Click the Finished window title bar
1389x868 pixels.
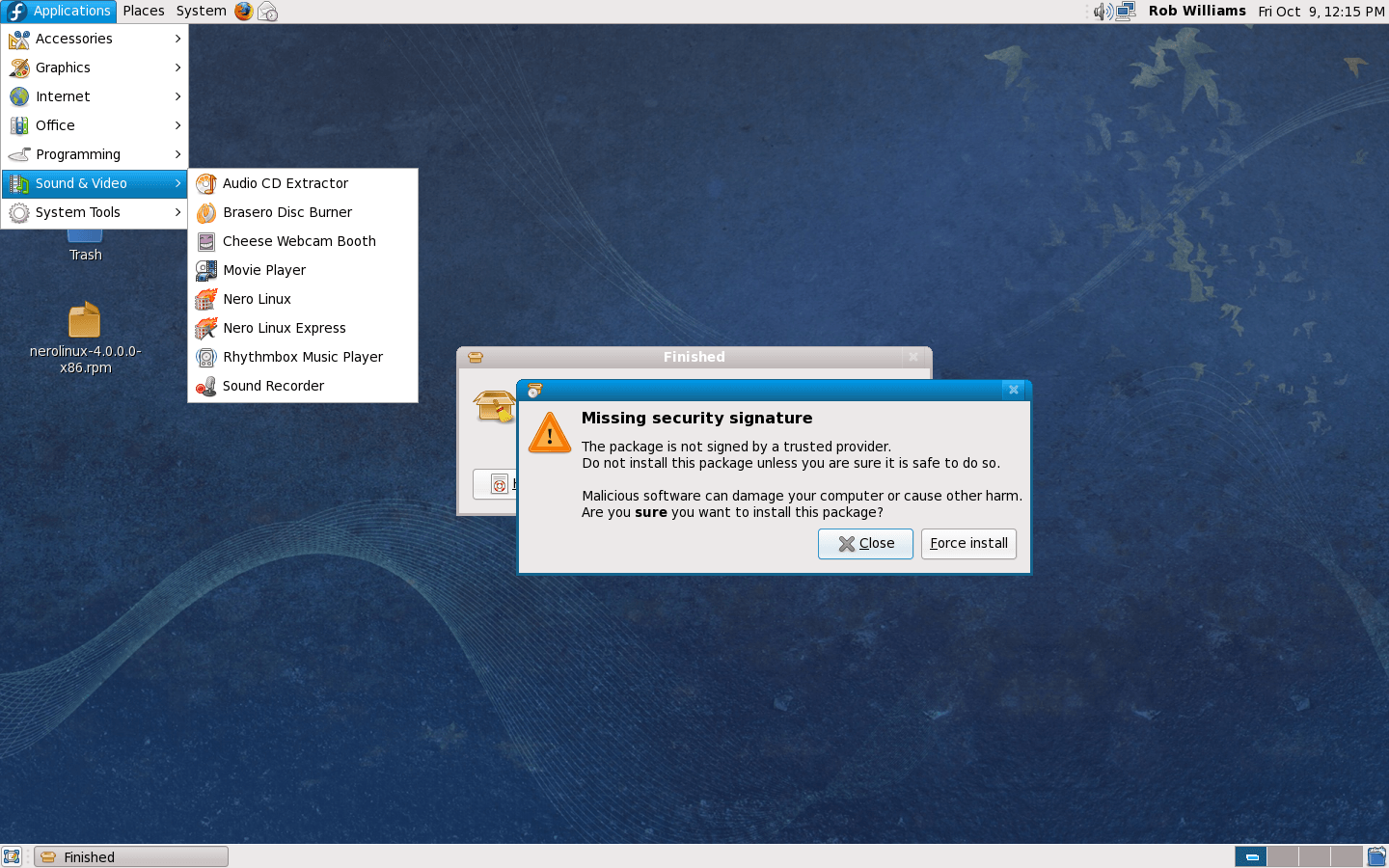pos(694,357)
